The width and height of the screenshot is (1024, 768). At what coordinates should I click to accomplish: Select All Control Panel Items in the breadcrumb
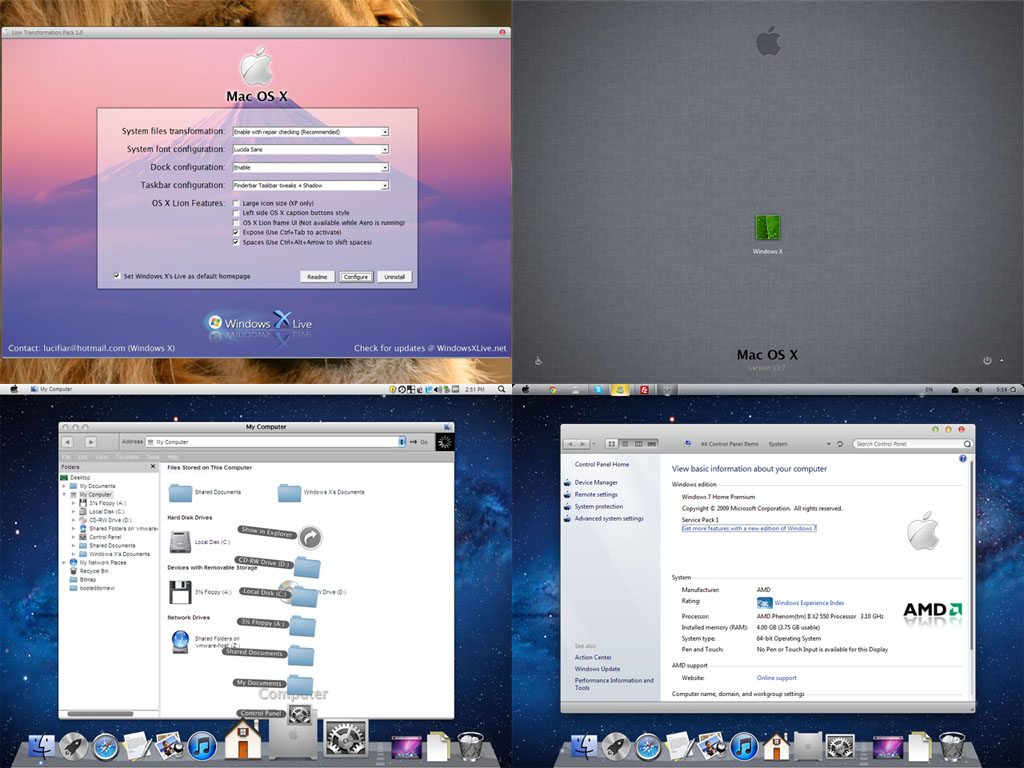pyautogui.click(x=730, y=444)
